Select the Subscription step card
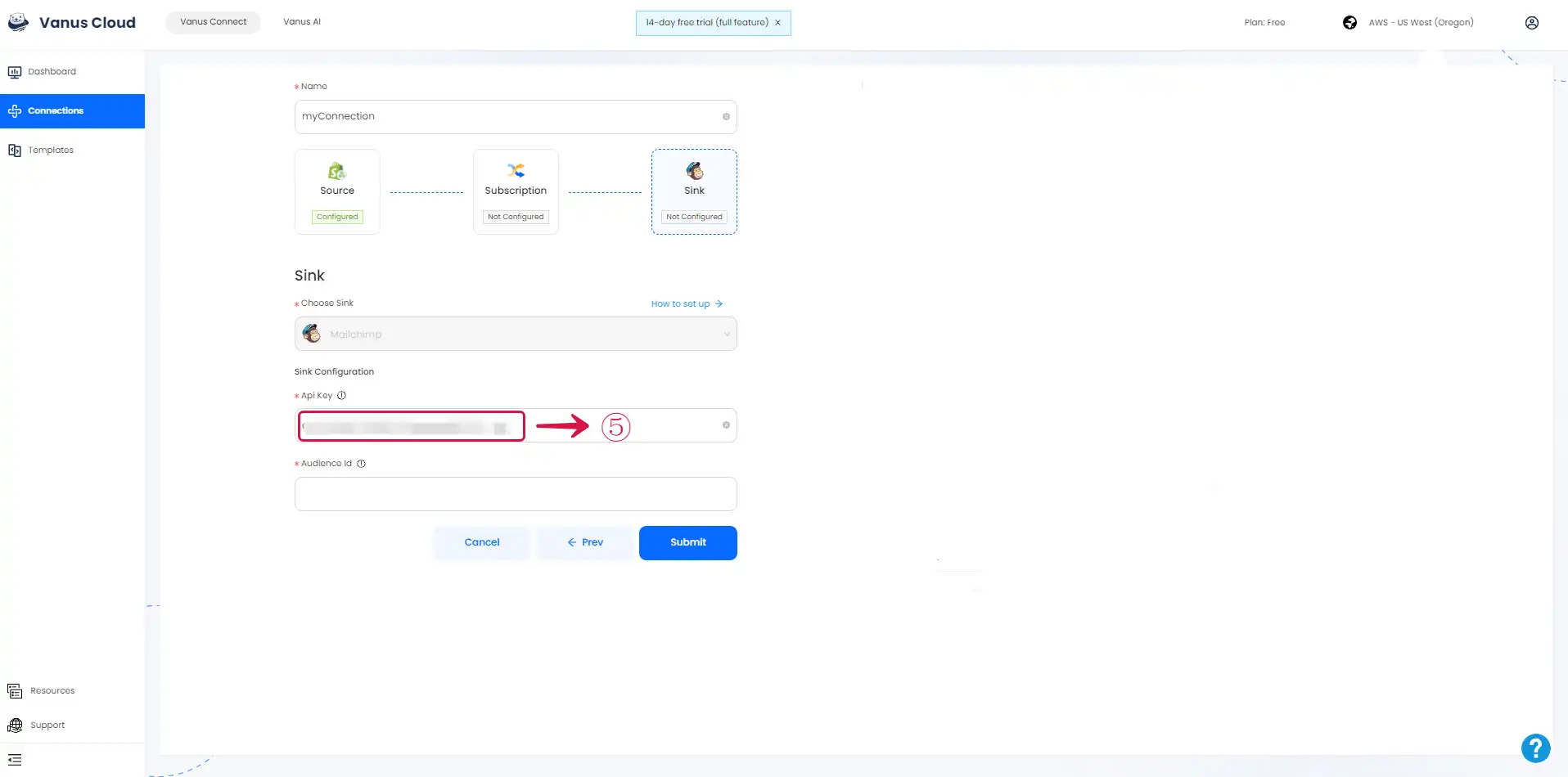Screen dimensions: 1568x777 [x=516, y=192]
